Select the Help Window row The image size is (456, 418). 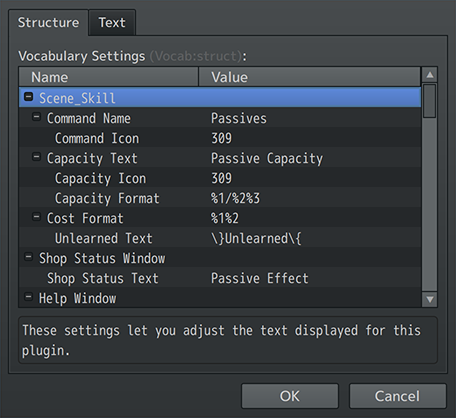click(x=220, y=298)
